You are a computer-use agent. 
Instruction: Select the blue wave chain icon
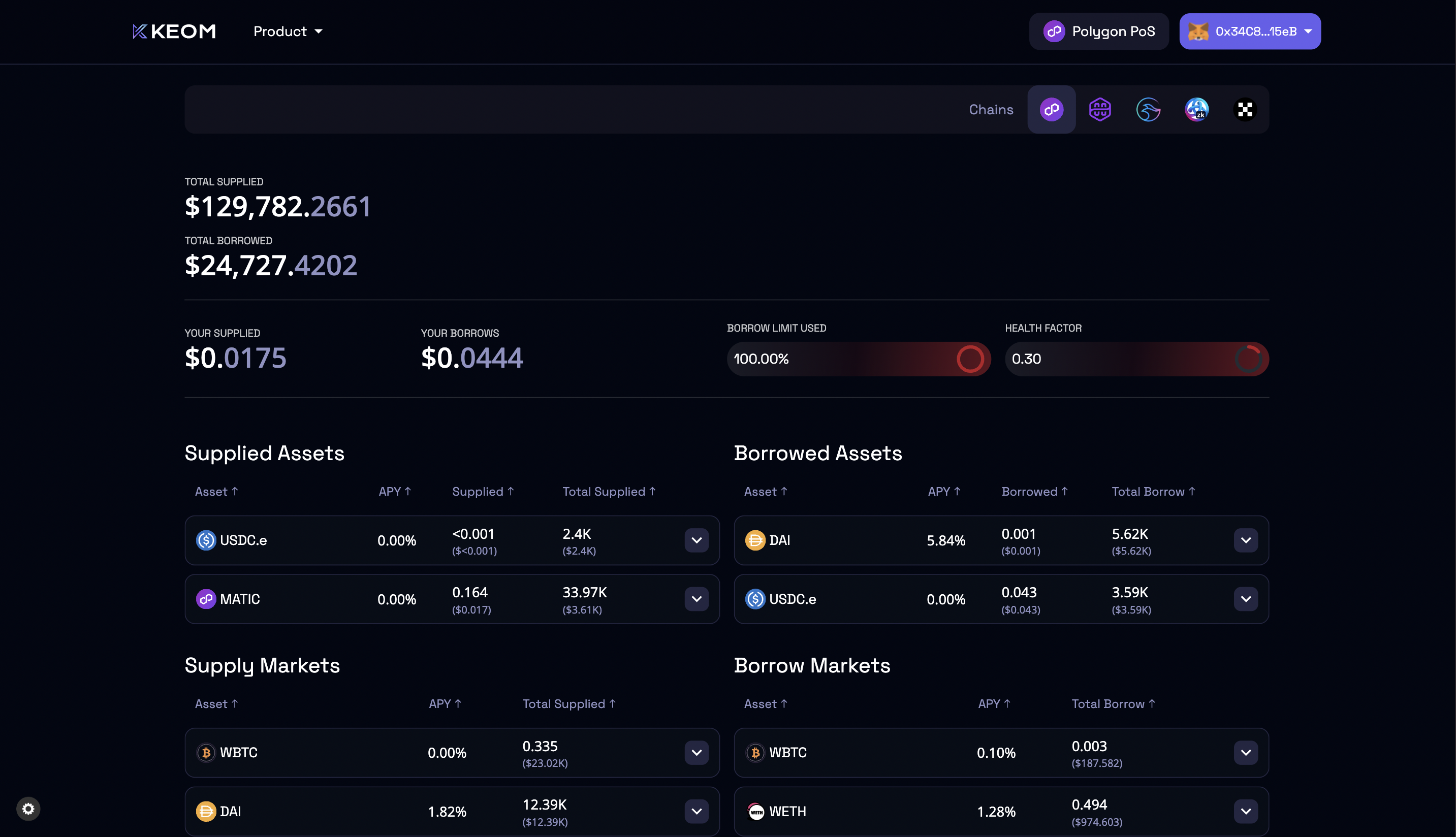click(x=1148, y=109)
